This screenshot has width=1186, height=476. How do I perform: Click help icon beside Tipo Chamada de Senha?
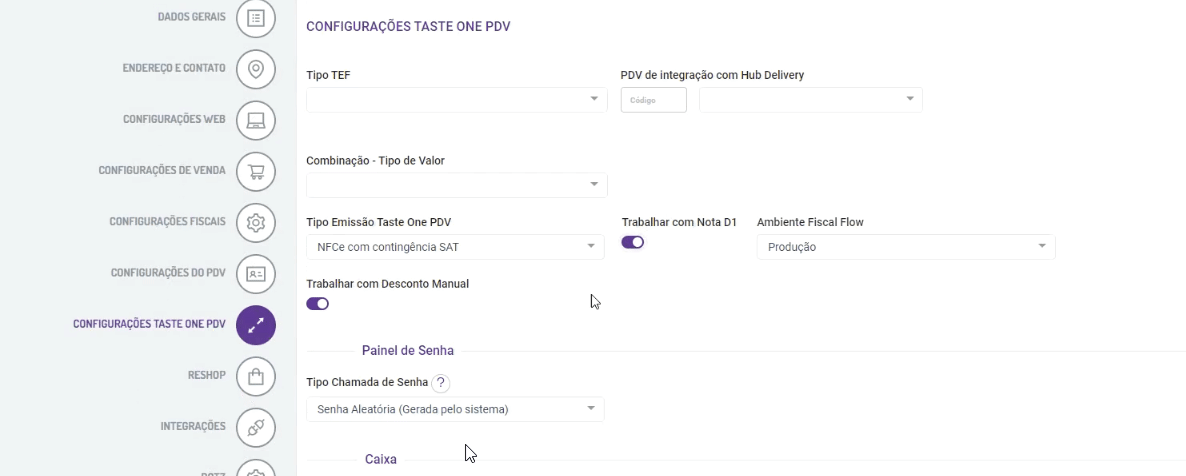(x=441, y=382)
